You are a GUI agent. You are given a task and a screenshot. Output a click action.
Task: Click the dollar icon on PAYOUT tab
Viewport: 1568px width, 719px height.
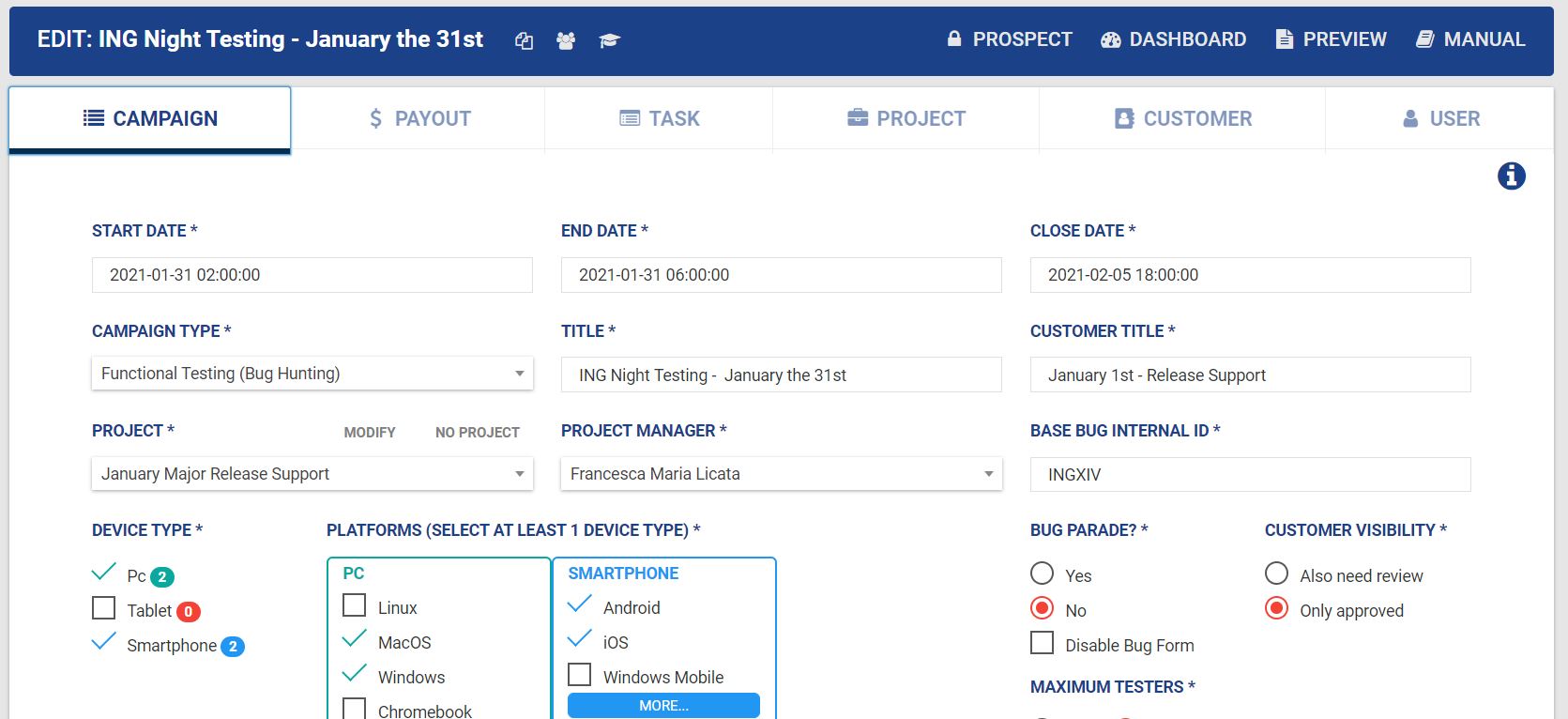click(x=376, y=118)
